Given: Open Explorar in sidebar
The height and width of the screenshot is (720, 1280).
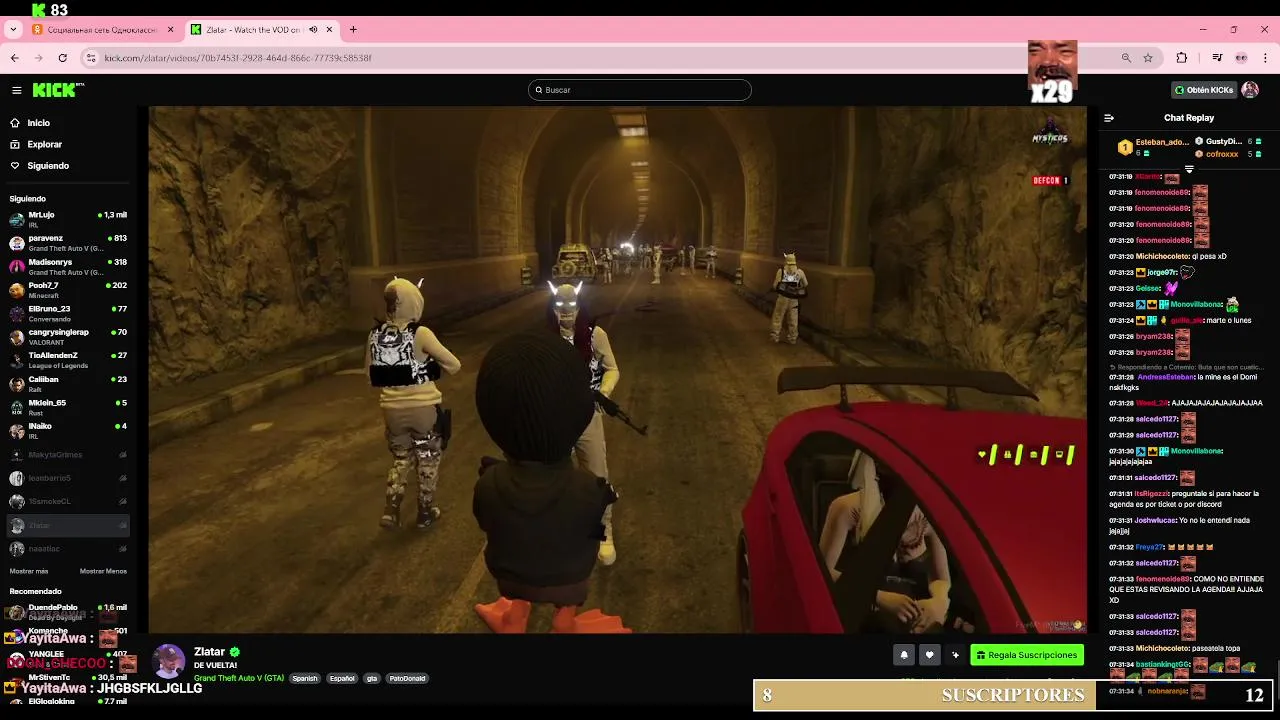Looking at the screenshot, I should pos(44,144).
